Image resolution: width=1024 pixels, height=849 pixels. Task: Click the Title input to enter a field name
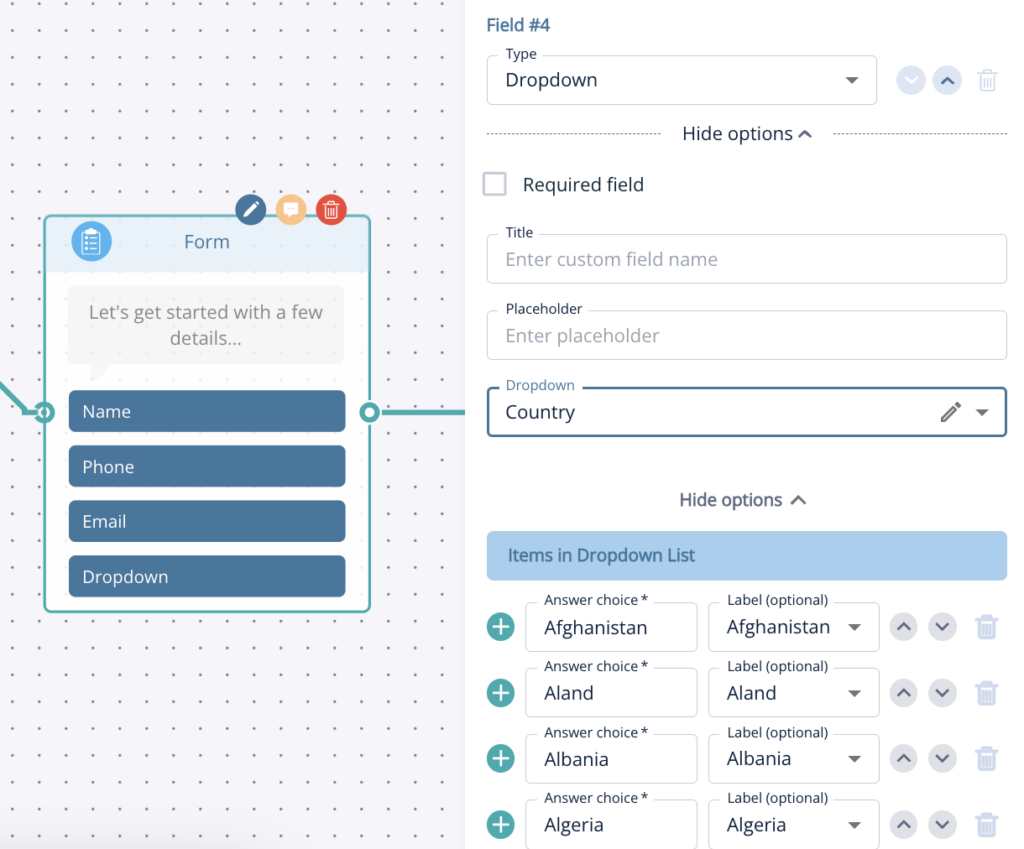pos(746,259)
